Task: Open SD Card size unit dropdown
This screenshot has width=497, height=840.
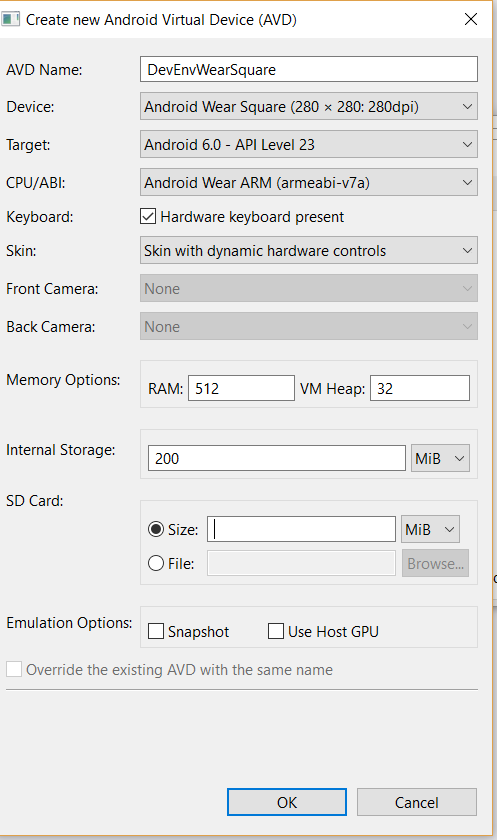Action: click(x=430, y=530)
